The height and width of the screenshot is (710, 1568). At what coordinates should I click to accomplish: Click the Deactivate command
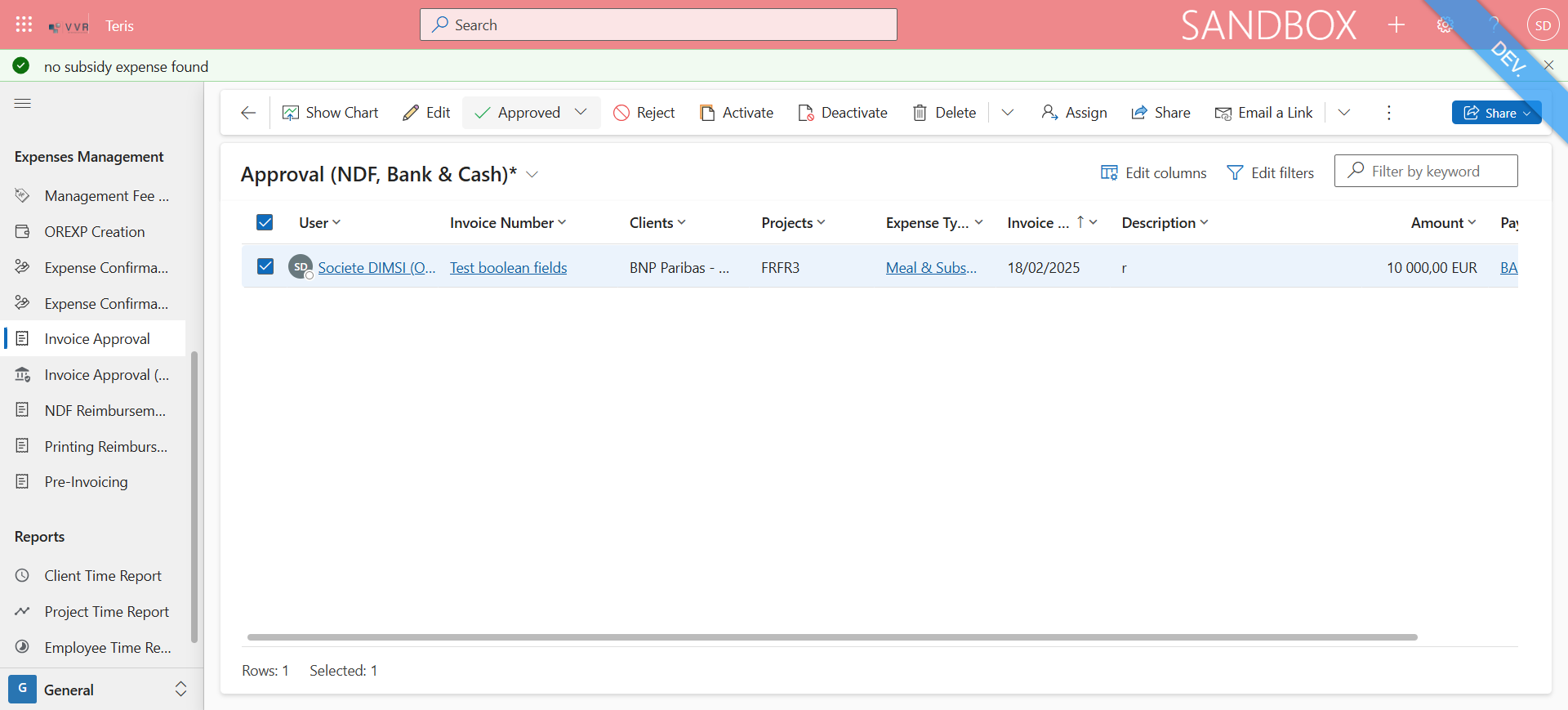(843, 113)
